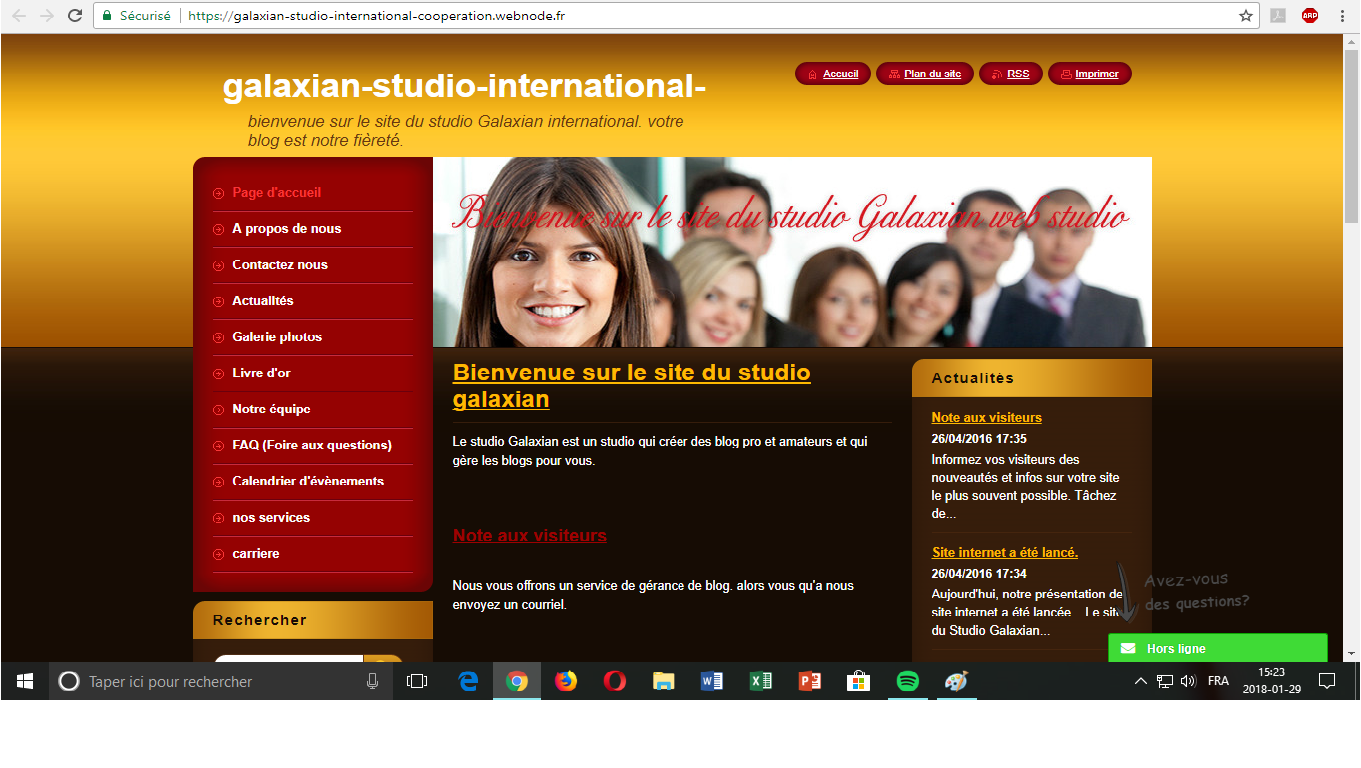Screen dimensions: 1361x768
Task: Click the browser forward arrow
Action: pyautogui.click(x=47, y=16)
